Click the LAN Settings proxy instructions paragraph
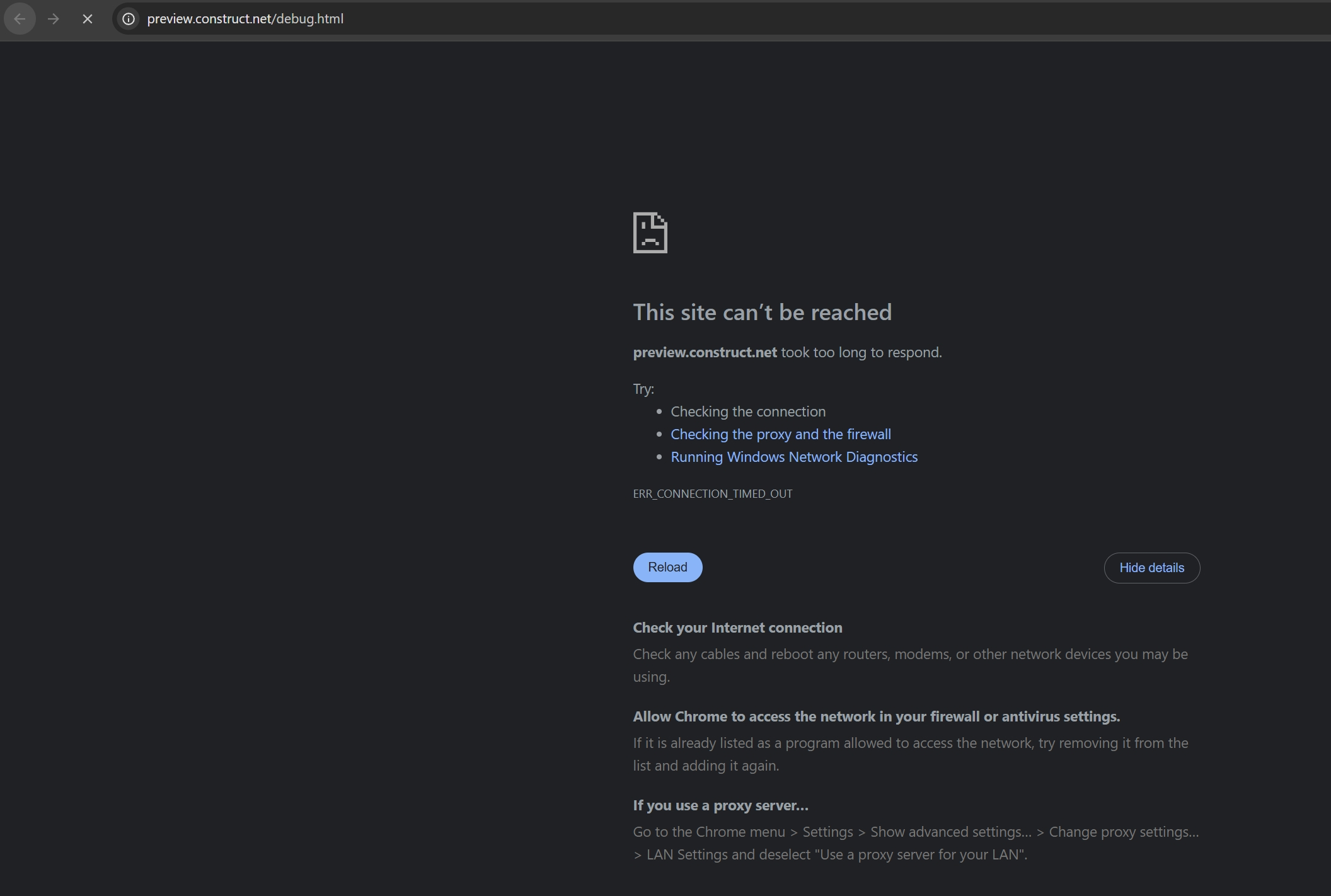Image resolution: width=1331 pixels, height=896 pixels. pyautogui.click(x=915, y=843)
